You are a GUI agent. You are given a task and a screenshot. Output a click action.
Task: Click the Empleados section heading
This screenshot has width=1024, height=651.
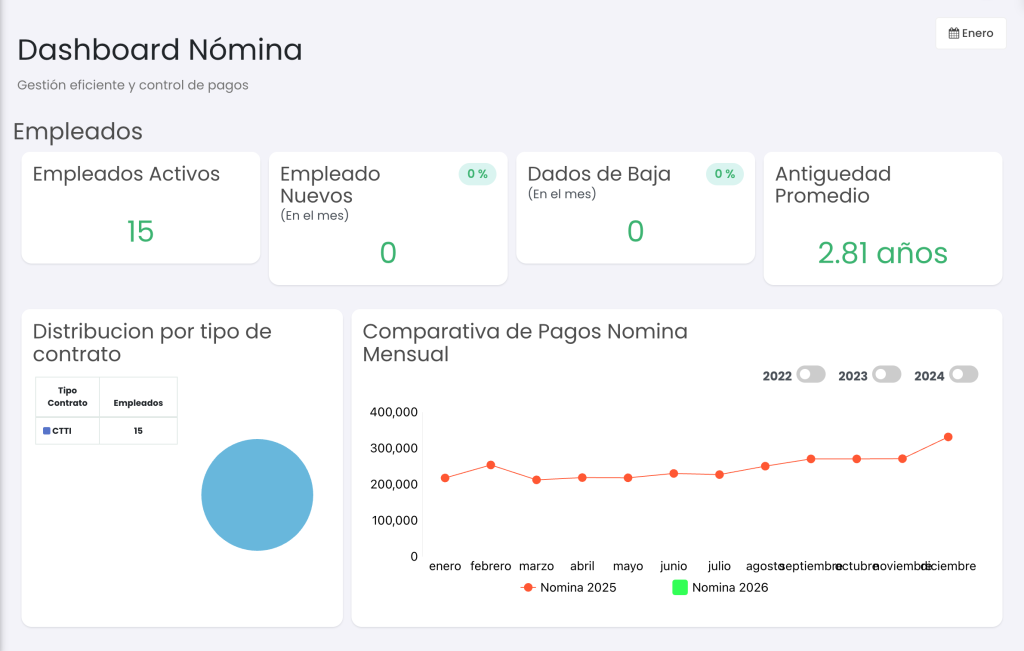click(77, 132)
